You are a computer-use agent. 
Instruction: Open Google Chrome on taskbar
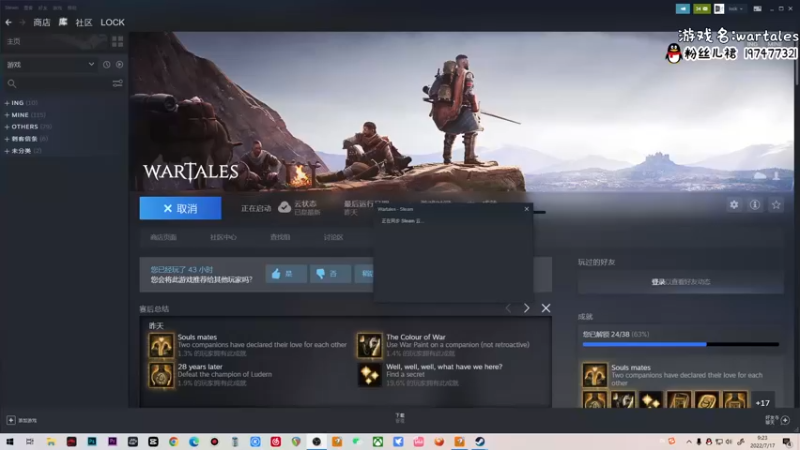(x=173, y=441)
